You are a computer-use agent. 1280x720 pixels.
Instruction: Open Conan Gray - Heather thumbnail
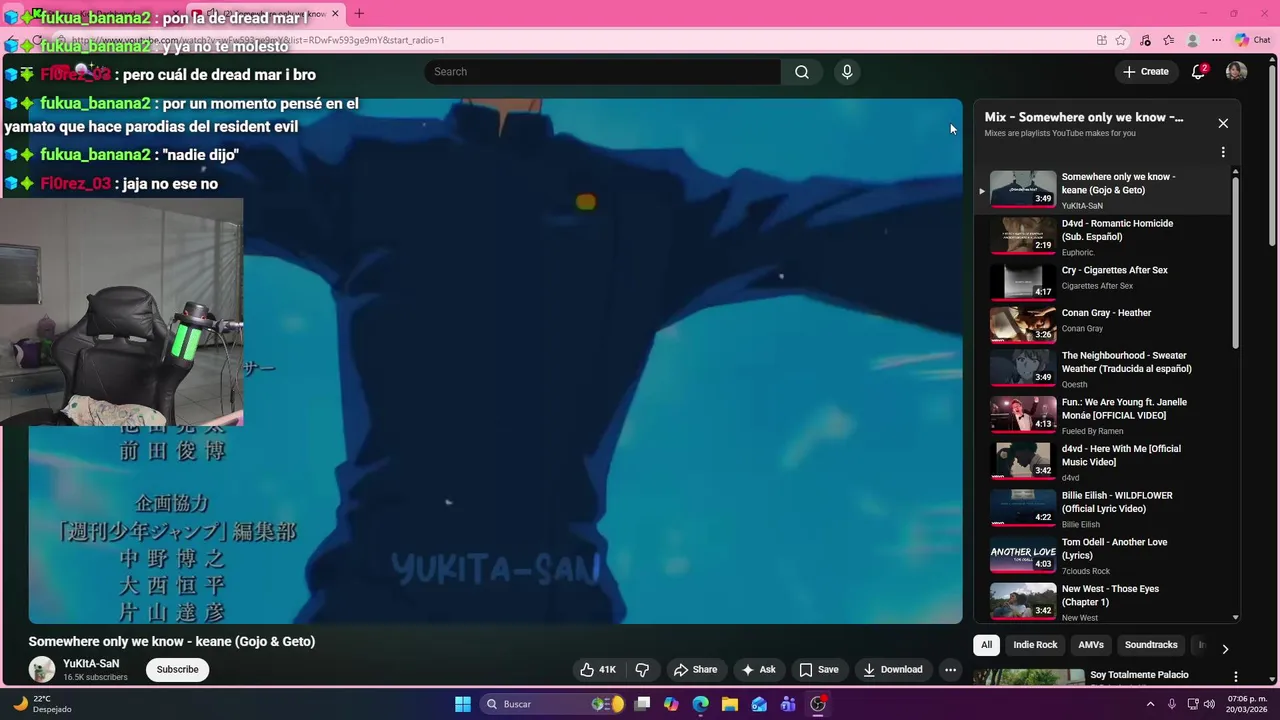[1023, 325]
